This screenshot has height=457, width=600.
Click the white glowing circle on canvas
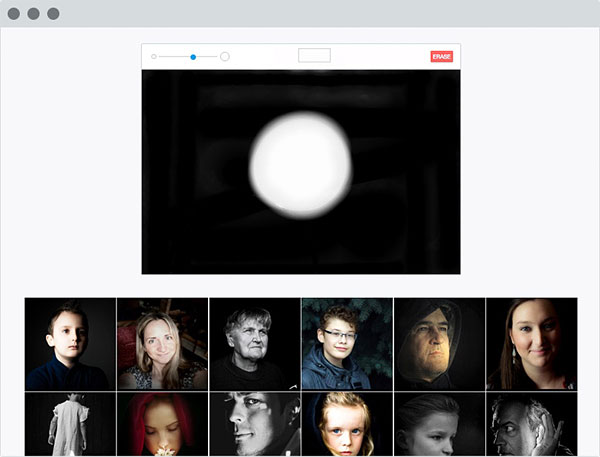pyautogui.click(x=300, y=165)
